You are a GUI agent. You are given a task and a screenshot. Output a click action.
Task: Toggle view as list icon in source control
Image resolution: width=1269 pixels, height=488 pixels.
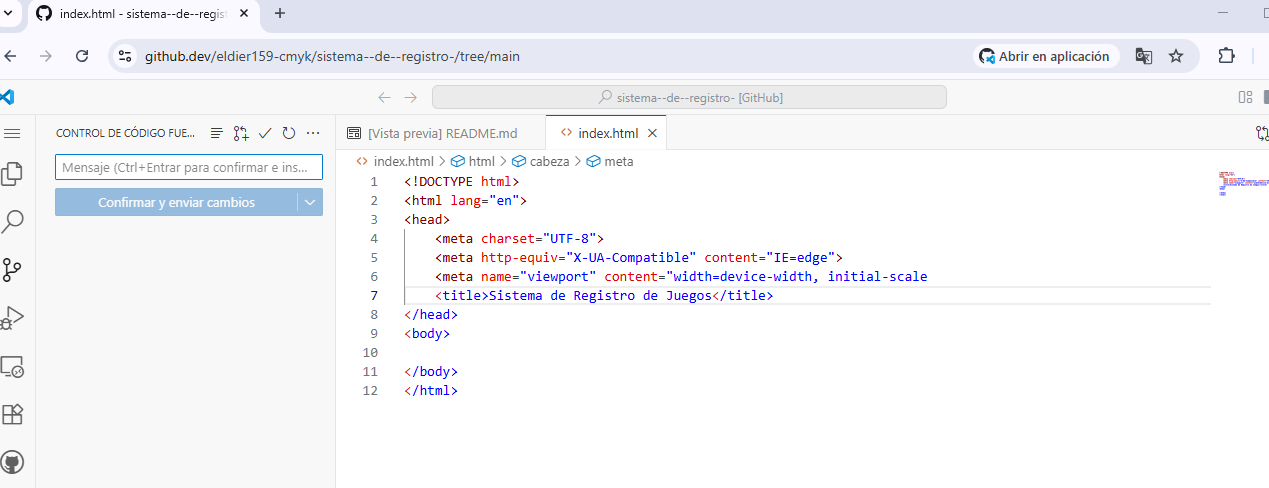pyautogui.click(x=217, y=133)
